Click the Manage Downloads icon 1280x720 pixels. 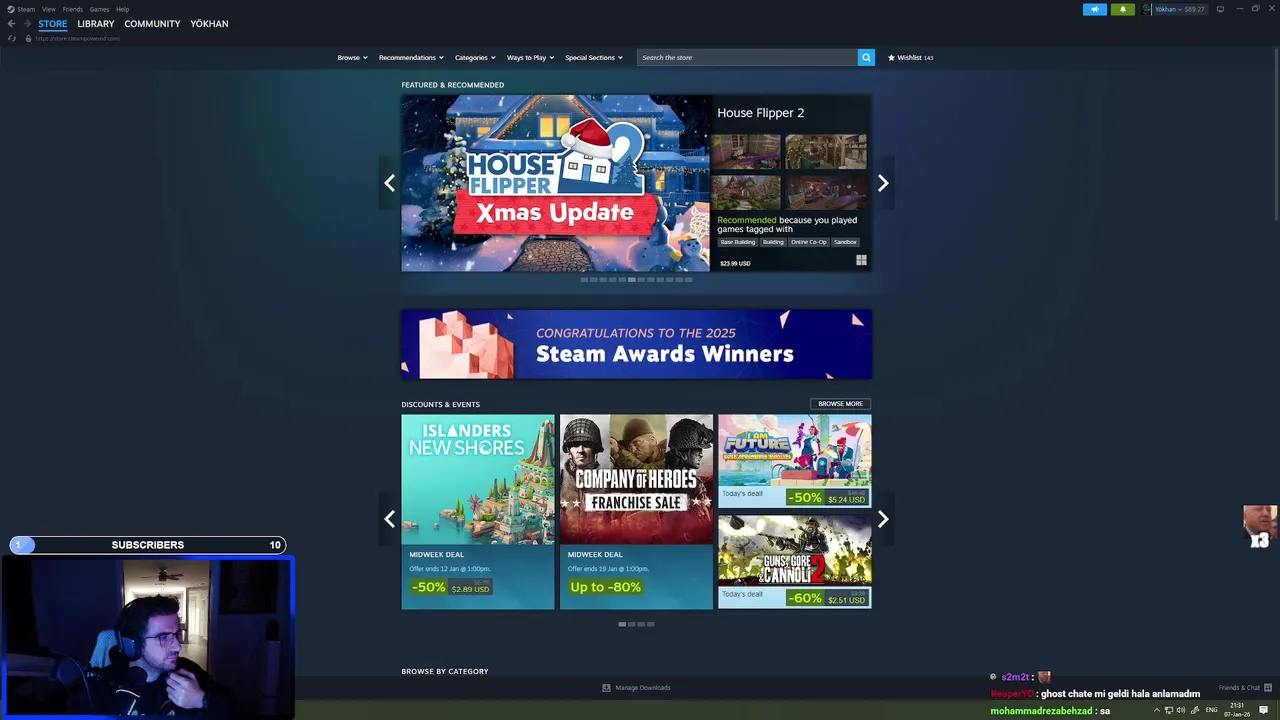tap(606, 688)
